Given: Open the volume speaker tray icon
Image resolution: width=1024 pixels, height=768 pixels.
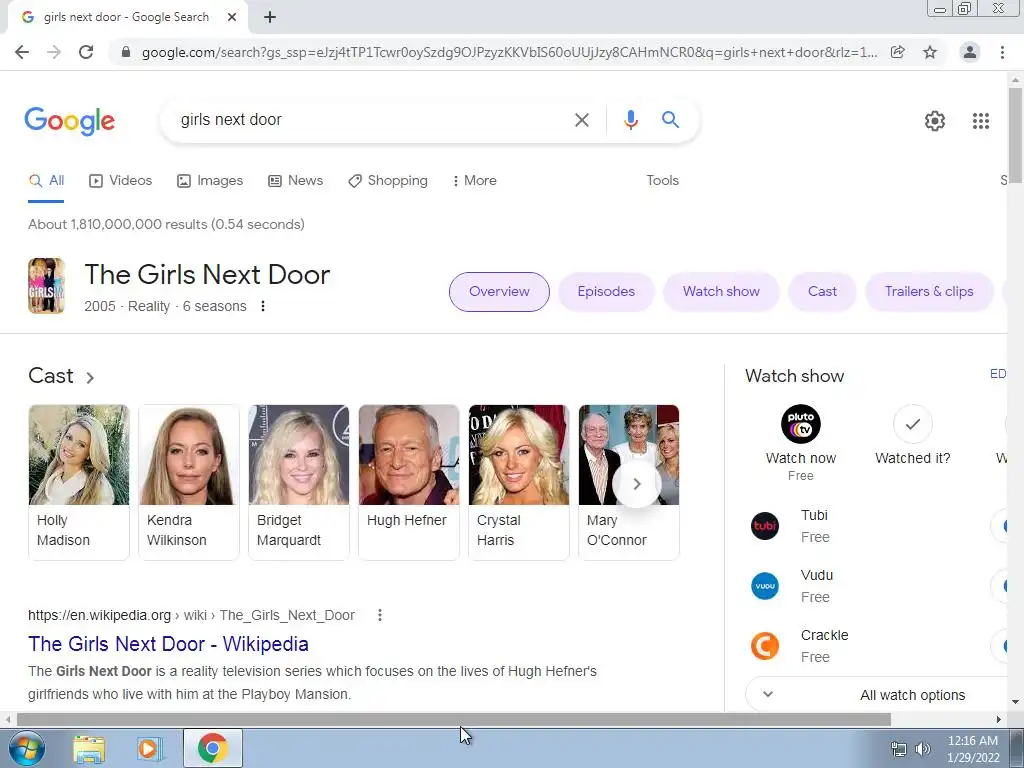Looking at the screenshot, I should (x=922, y=749).
